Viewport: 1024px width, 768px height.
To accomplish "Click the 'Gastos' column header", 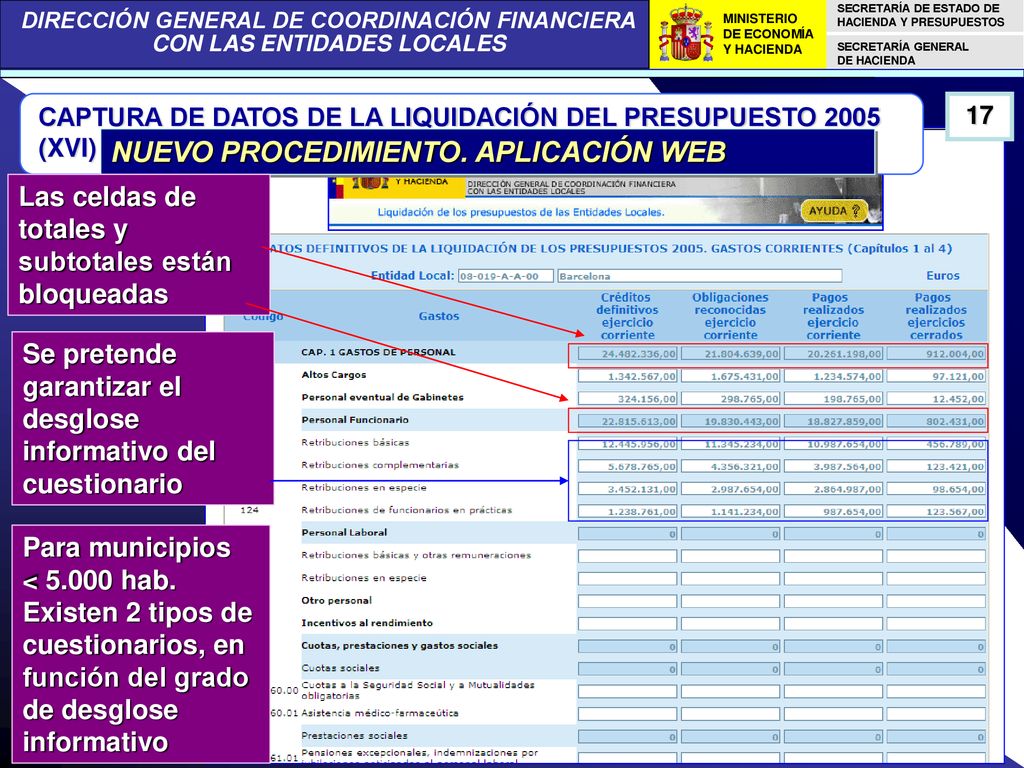I will [439, 316].
